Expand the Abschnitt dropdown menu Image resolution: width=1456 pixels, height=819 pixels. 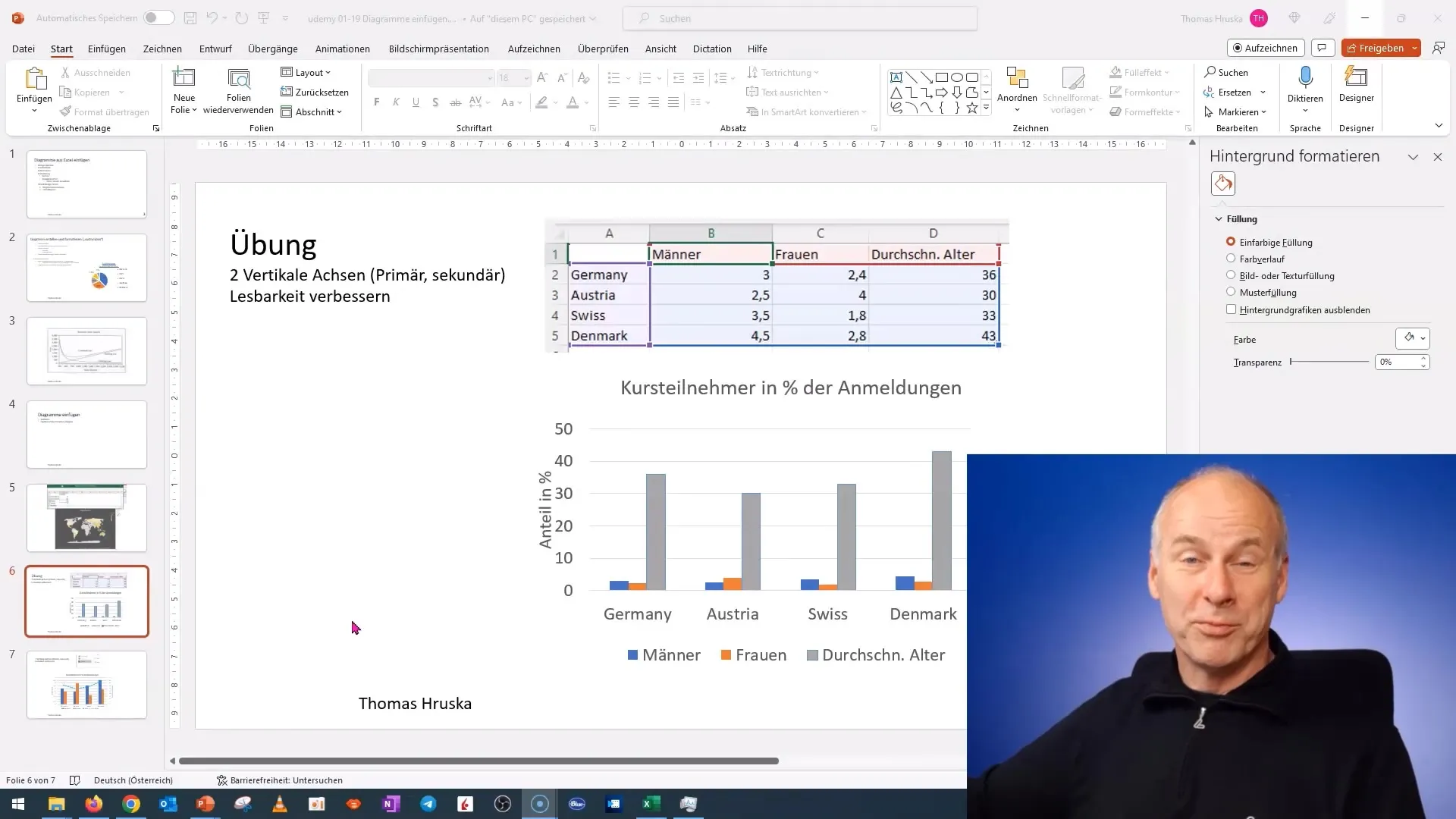[x=340, y=111]
